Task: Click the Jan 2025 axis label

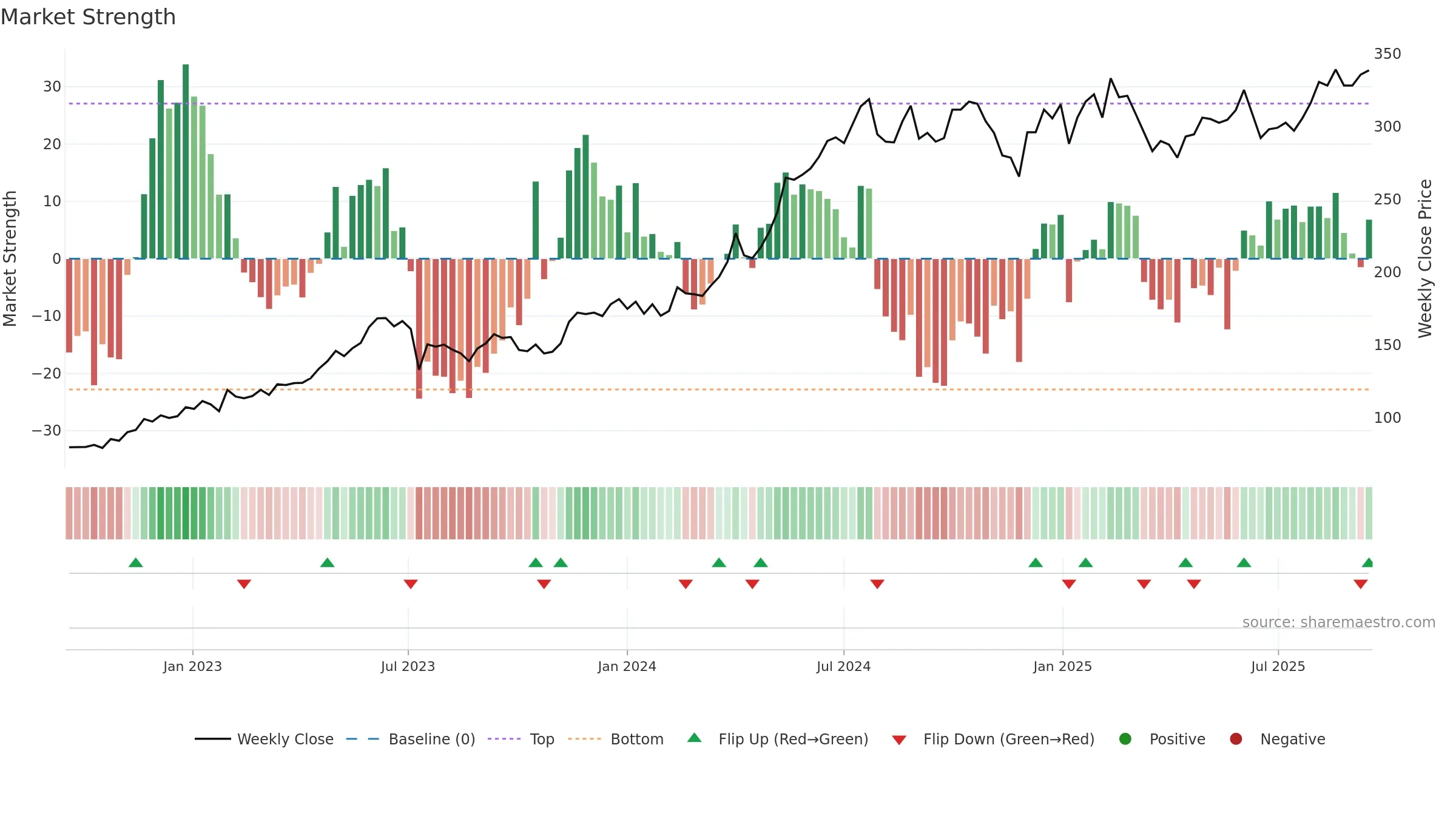Action: 1062,666
